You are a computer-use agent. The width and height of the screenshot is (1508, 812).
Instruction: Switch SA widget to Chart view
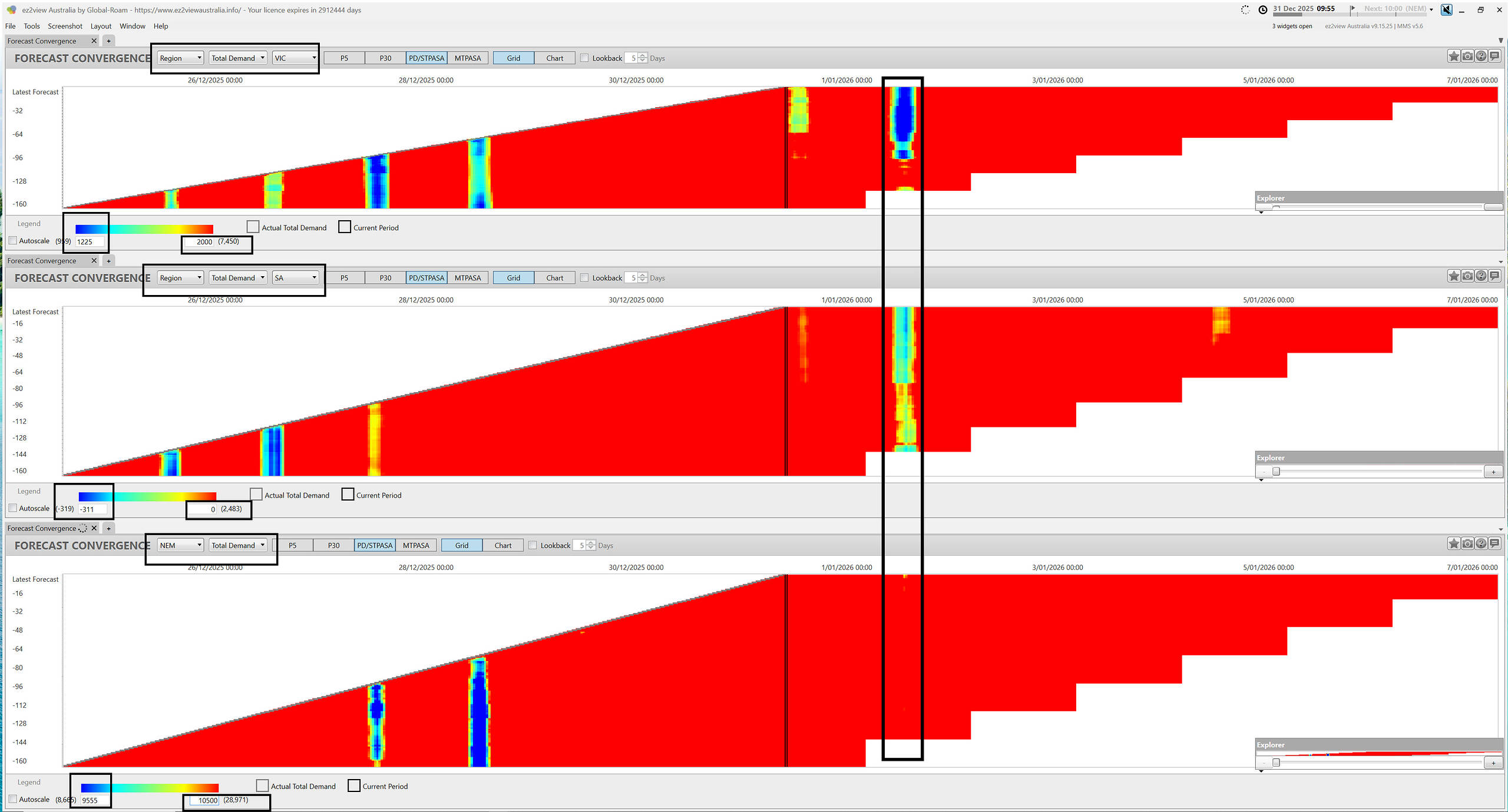[554, 278]
